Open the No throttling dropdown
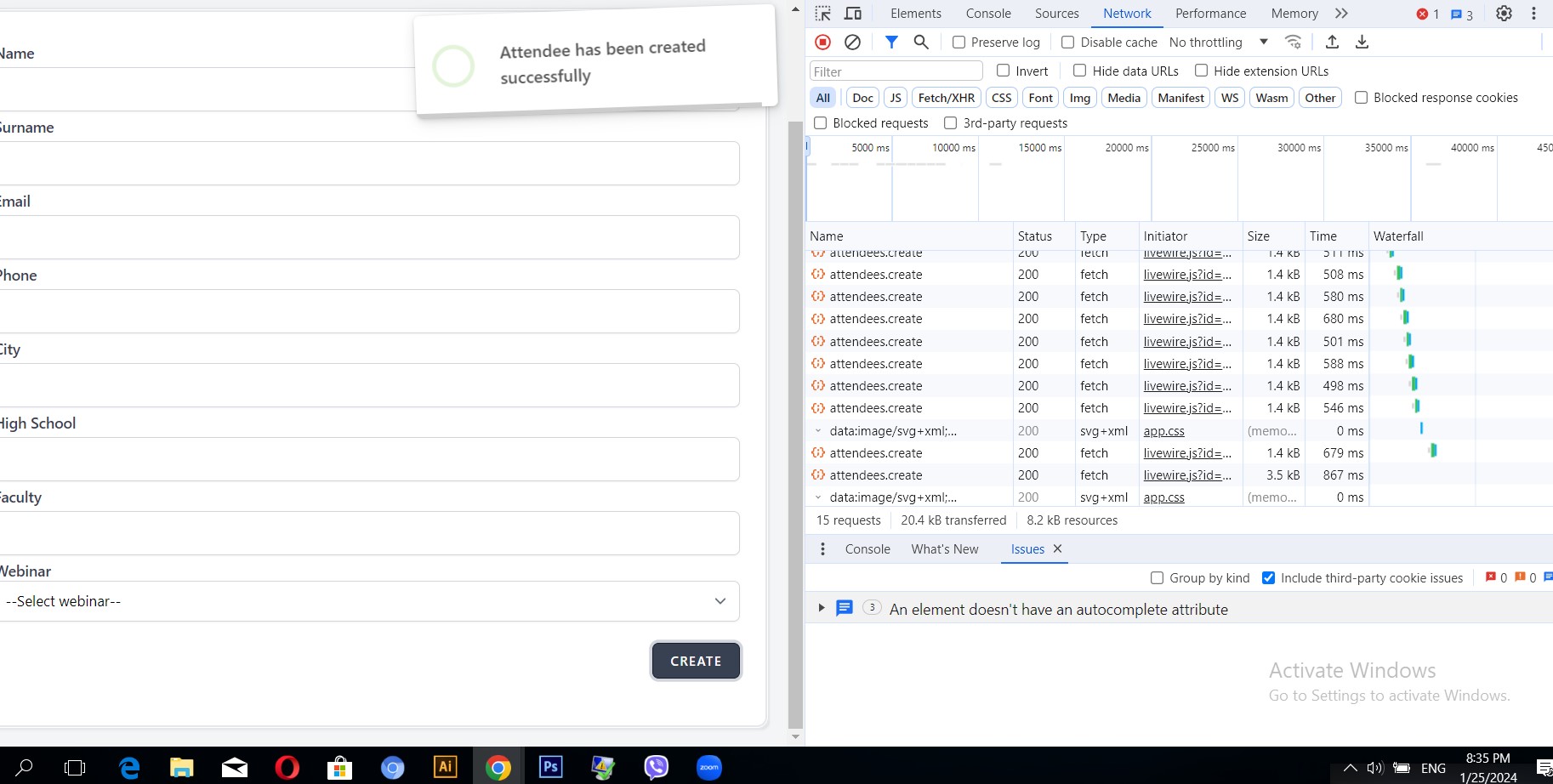The height and width of the screenshot is (784, 1553). (1218, 43)
